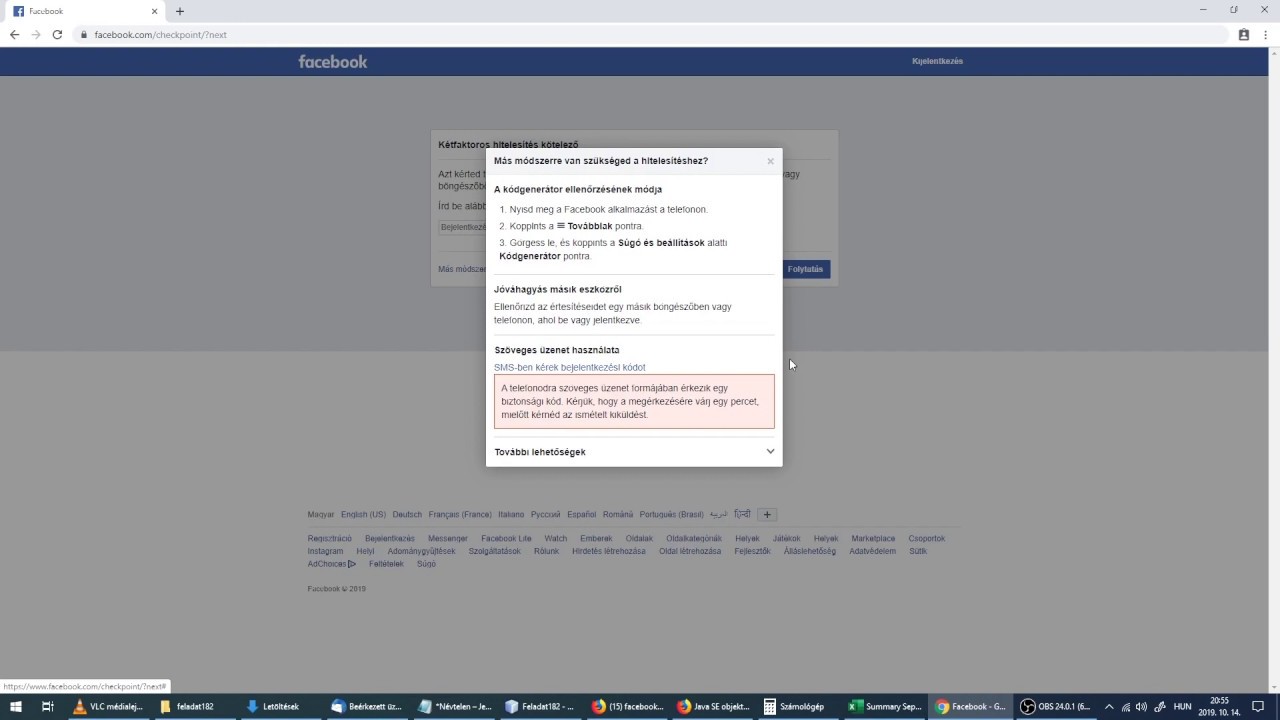Open Regisztráció footer link
The image size is (1280, 720).
(x=329, y=538)
